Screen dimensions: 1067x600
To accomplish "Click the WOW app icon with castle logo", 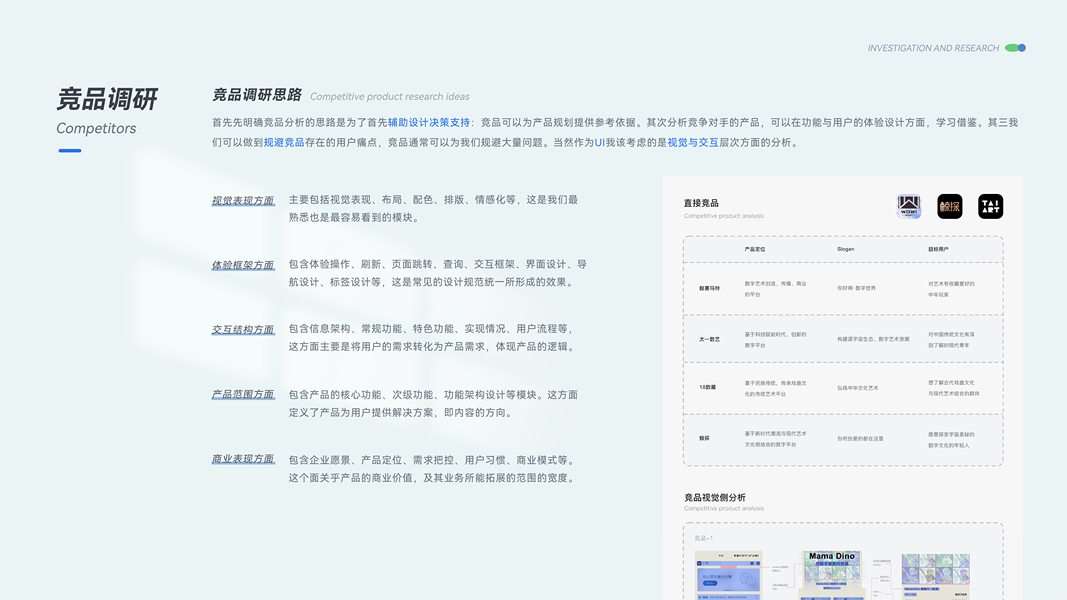I will click(x=908, y=206).
